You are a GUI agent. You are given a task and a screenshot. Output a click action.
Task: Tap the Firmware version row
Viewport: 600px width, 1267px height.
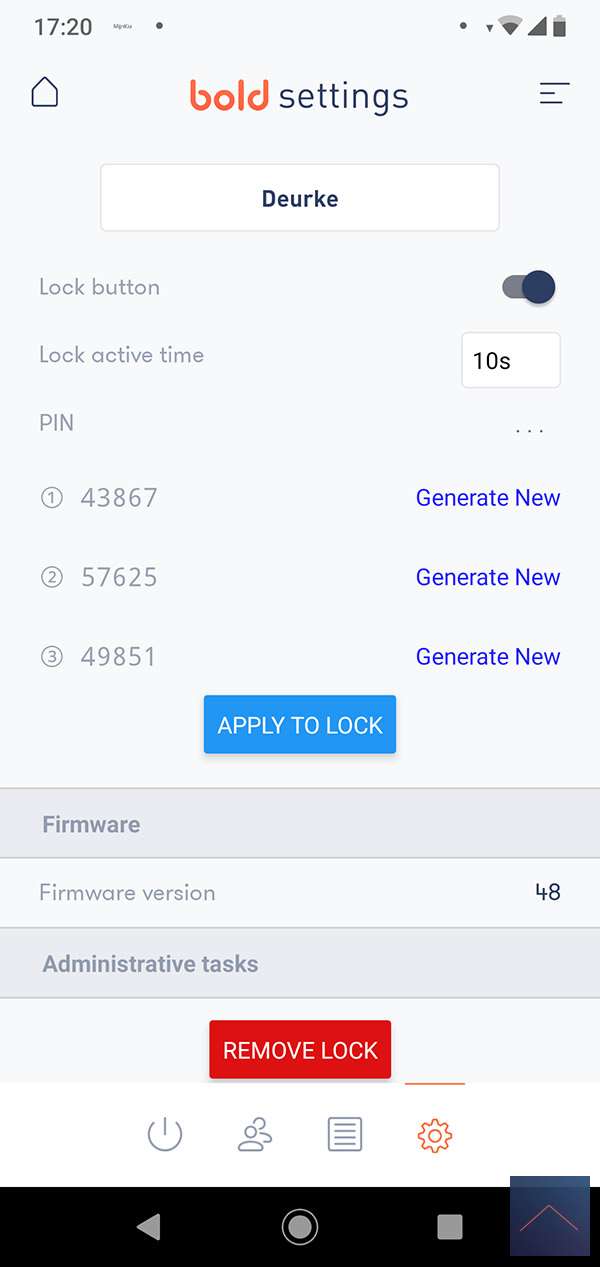(300, 892)
